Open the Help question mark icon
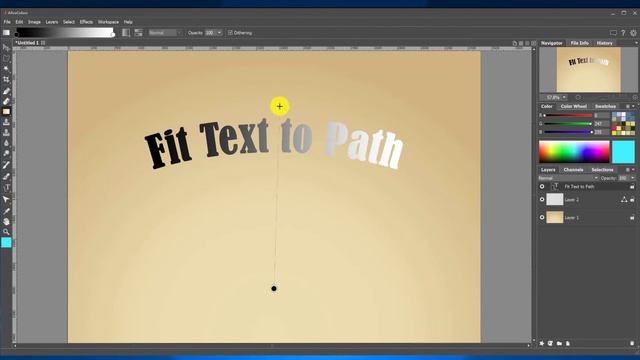The width and height of the screenshot is (640, 360). coord(623,33)
